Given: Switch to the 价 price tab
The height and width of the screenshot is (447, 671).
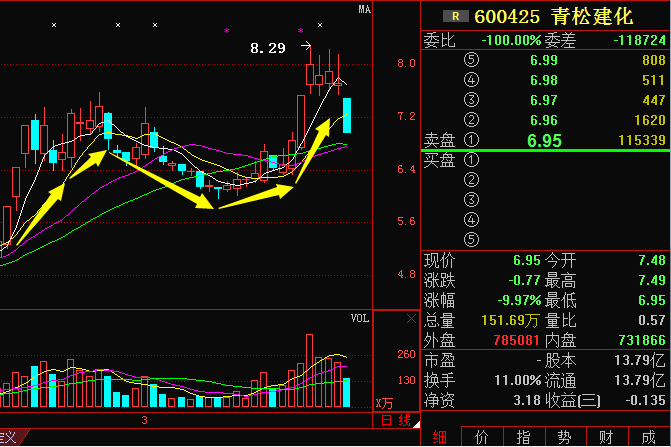Looking at the screenshot, I should (x=481, y=437).
